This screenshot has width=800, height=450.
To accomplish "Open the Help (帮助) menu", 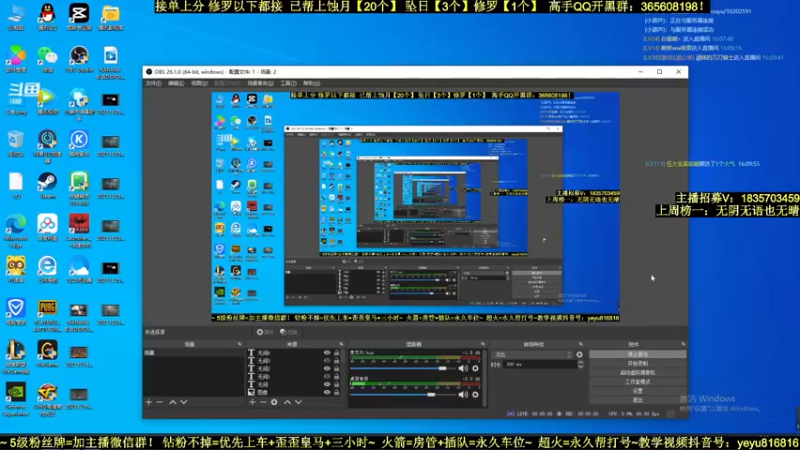I will [x=311, y=83].
